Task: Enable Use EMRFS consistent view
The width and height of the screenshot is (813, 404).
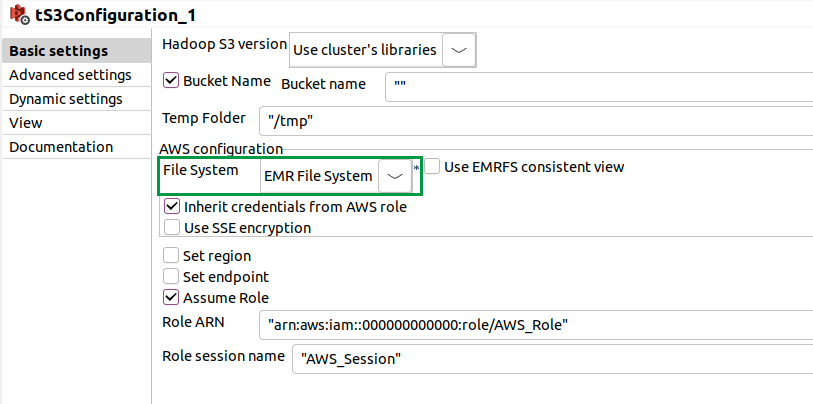Action: tap(432, 167)
